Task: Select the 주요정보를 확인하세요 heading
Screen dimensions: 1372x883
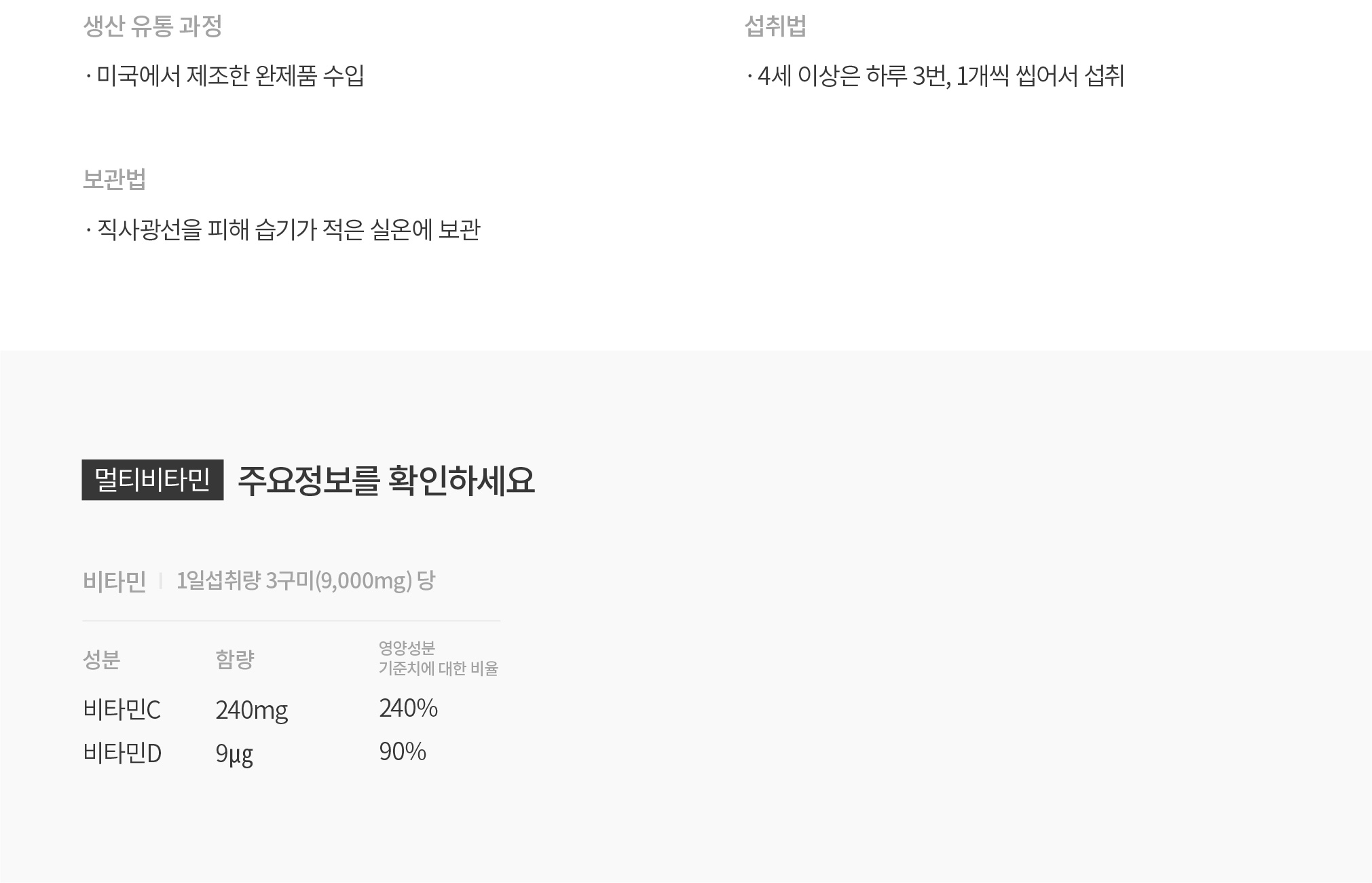Action: 386,481
